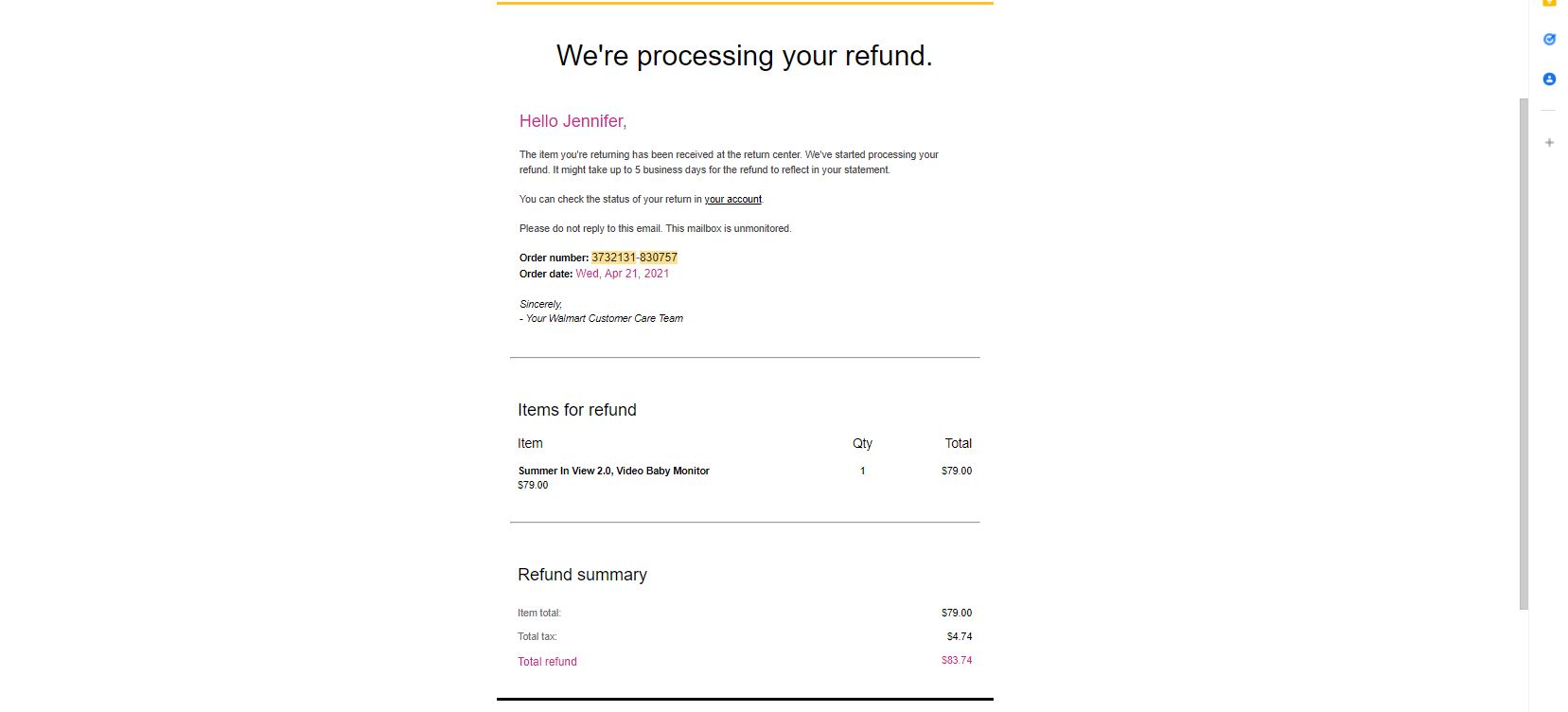This screenshot has height=712, width=1568.
Task: Click the 'Refund summary' heading
Action: click(582, 575)
